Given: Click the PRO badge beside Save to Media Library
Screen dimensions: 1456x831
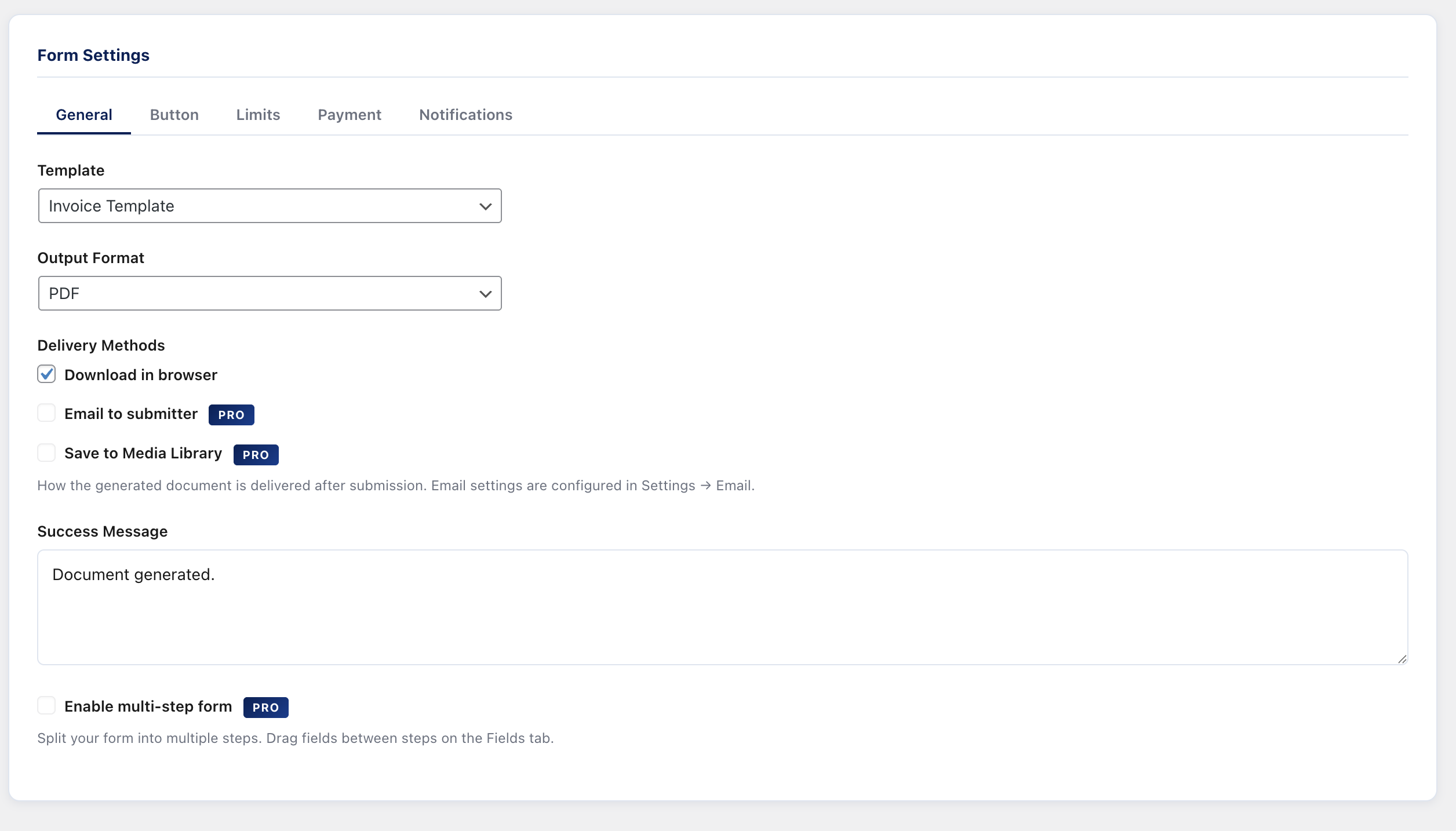Looking at the screenshot, I should click(256, 454).
